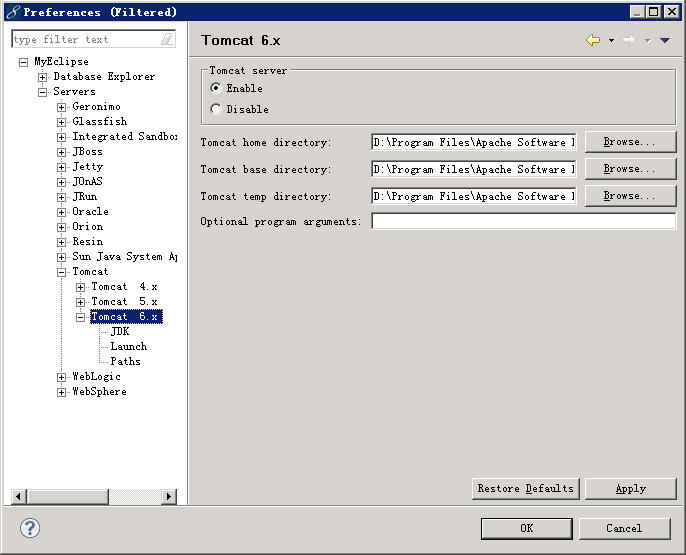The width and height of the screenshot is (686, 555).
Task: Select the Oracle tree item
Action: click(91, 212)
